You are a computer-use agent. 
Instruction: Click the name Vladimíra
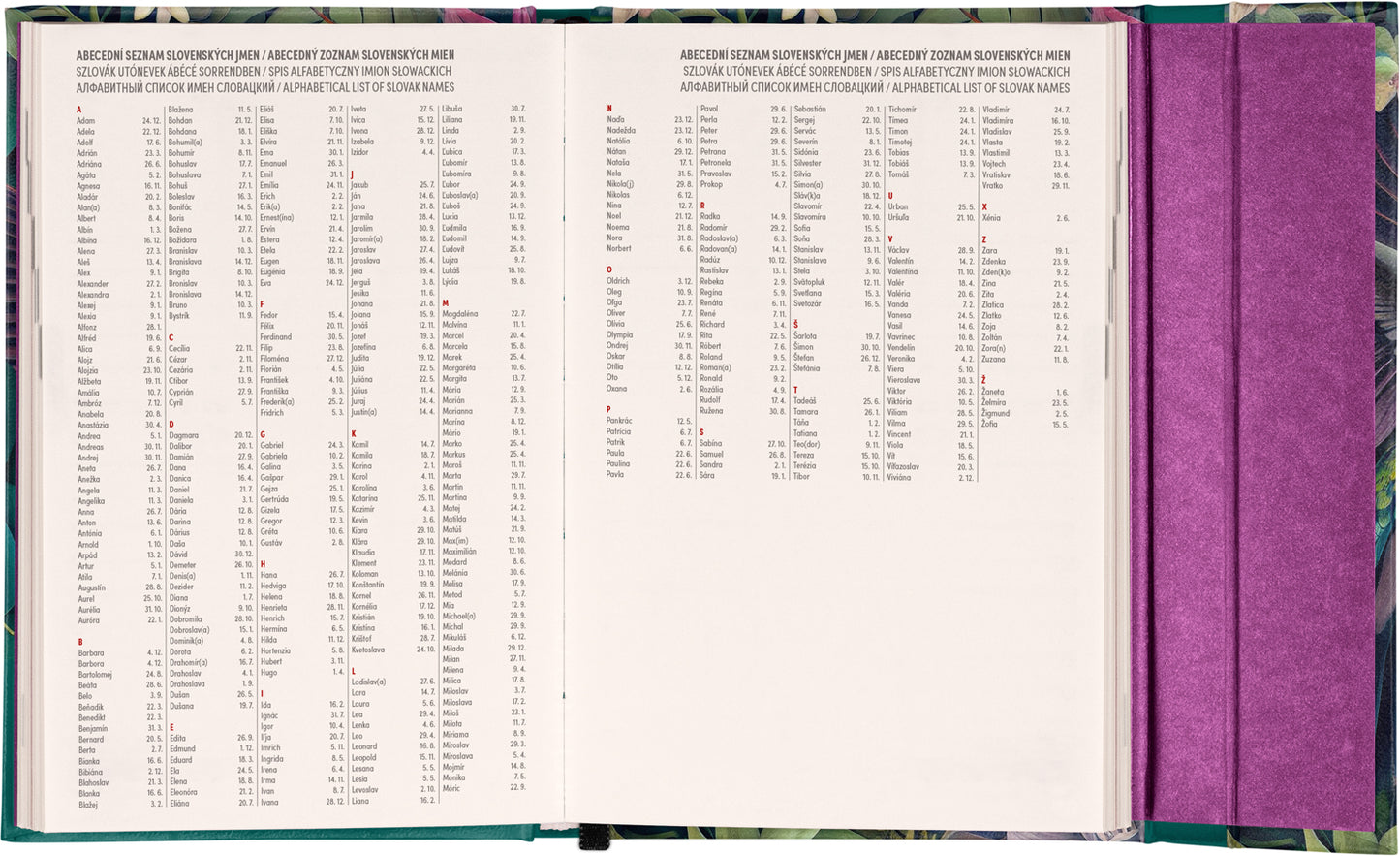[998, 121]
